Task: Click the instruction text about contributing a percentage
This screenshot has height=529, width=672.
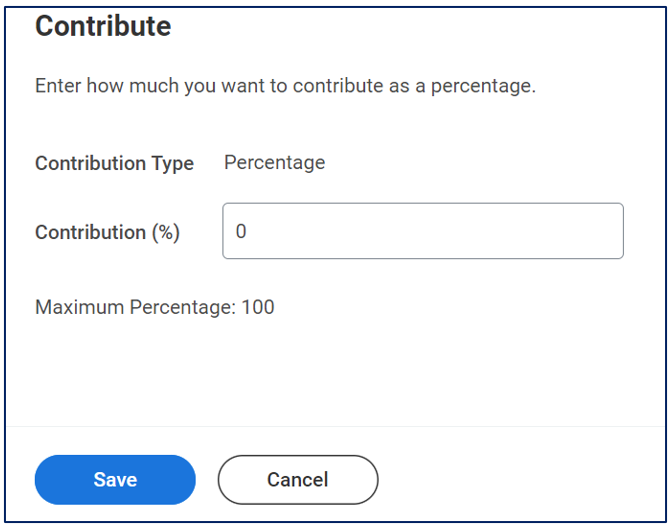Action: pyautogui.click(x=285, y=86)
